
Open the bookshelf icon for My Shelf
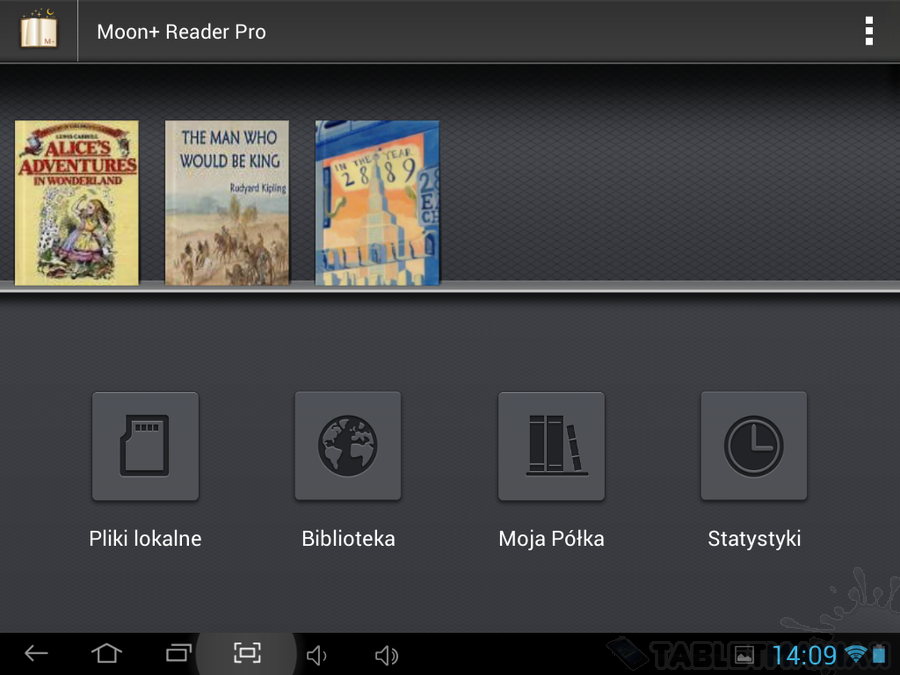tap(551, 446)
